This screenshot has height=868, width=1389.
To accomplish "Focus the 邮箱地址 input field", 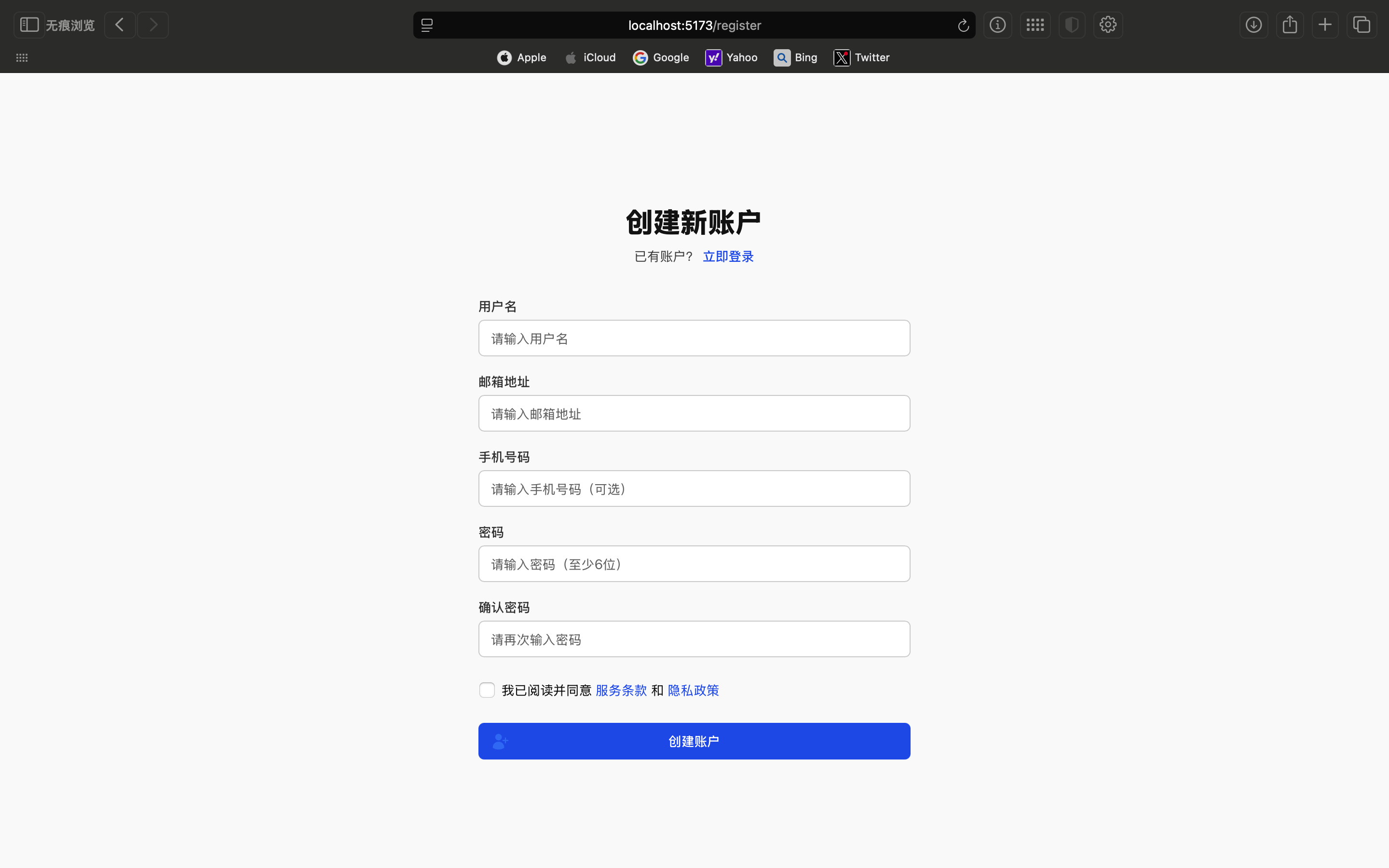I will (x=694, y=413).
